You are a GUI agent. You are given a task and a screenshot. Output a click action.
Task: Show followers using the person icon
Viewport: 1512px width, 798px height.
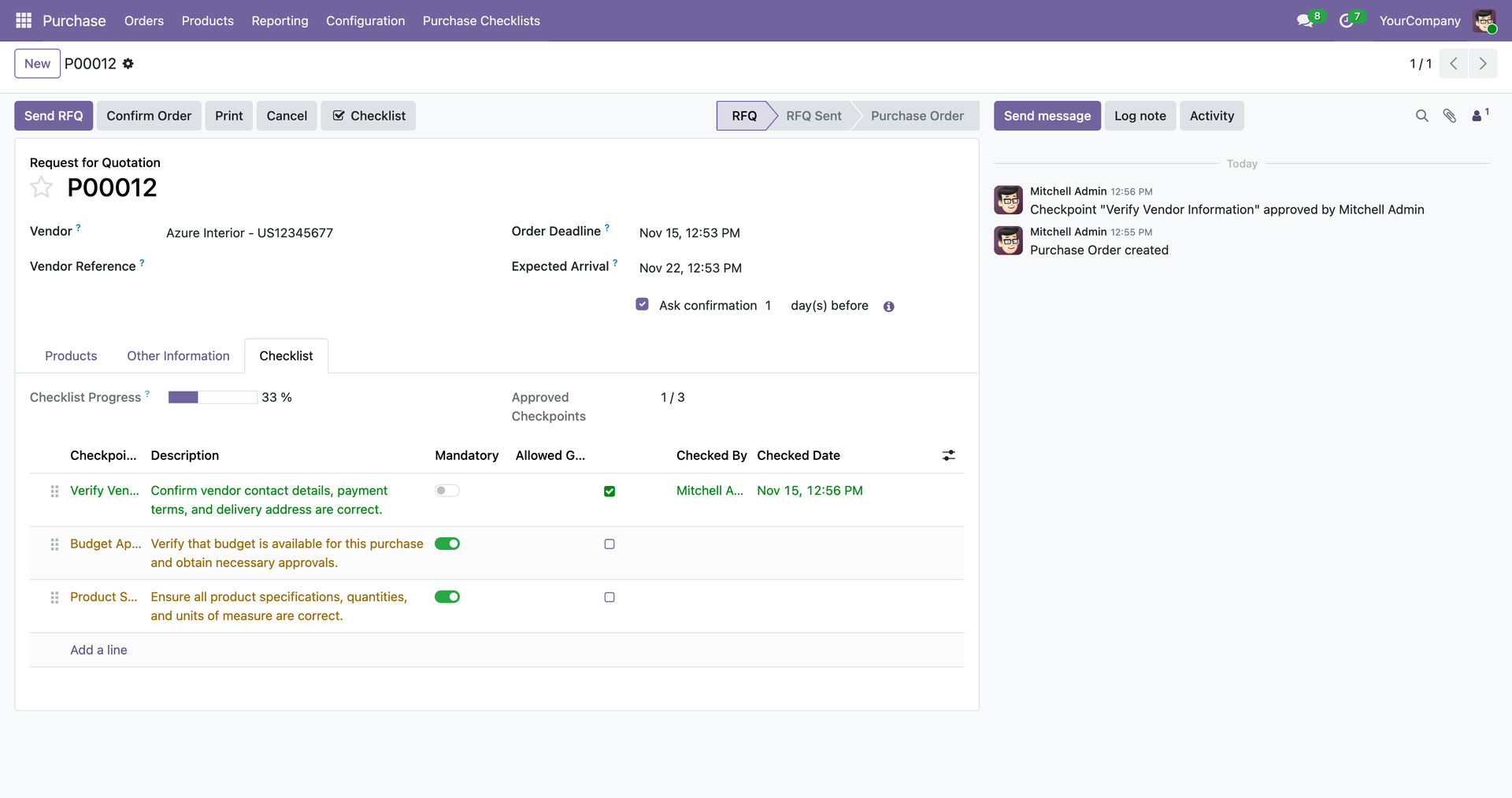(x=1477, y=116)
